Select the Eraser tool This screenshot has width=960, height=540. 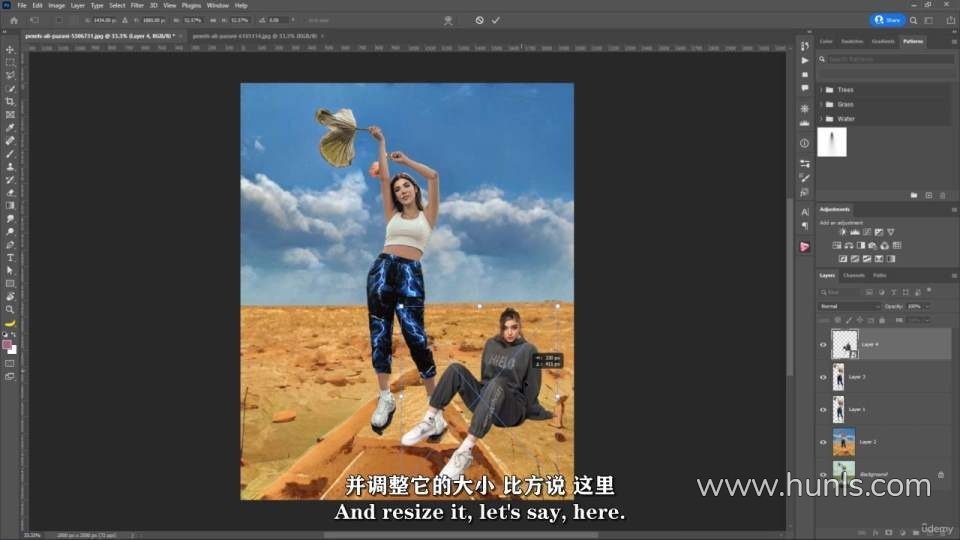[x=10, y=193]
